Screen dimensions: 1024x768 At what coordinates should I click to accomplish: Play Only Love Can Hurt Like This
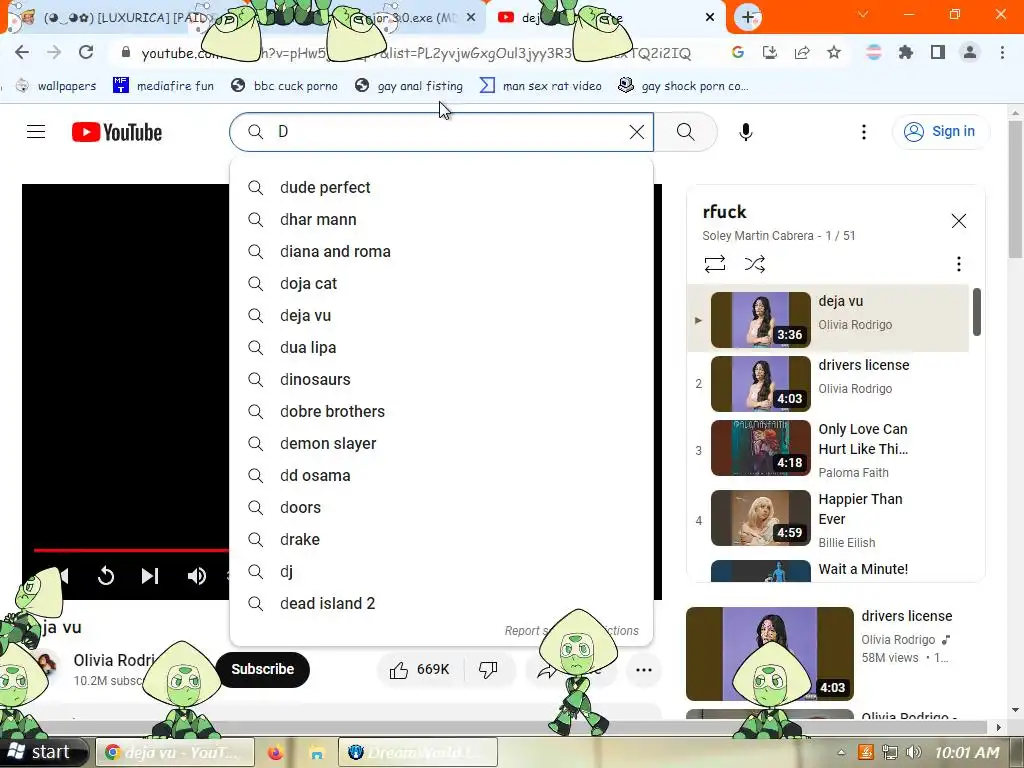coord(828,449)
